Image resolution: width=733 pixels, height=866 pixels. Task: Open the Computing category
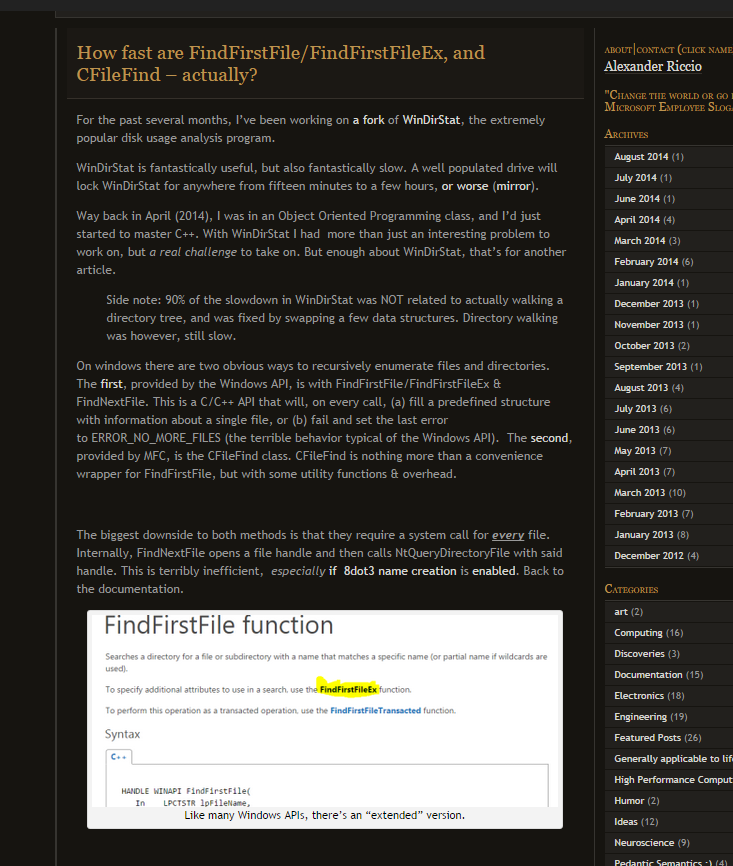[638, 633]
